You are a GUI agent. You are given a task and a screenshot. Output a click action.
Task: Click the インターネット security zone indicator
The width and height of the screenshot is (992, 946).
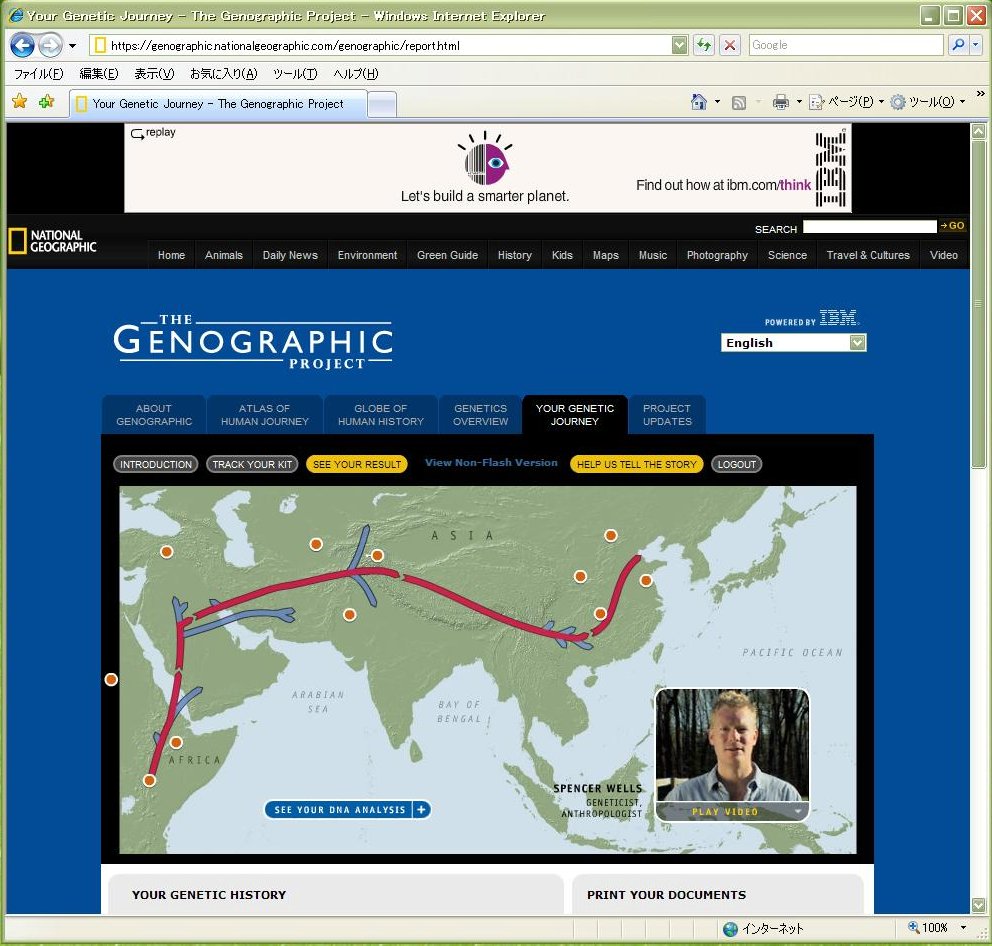pos(763,928)
